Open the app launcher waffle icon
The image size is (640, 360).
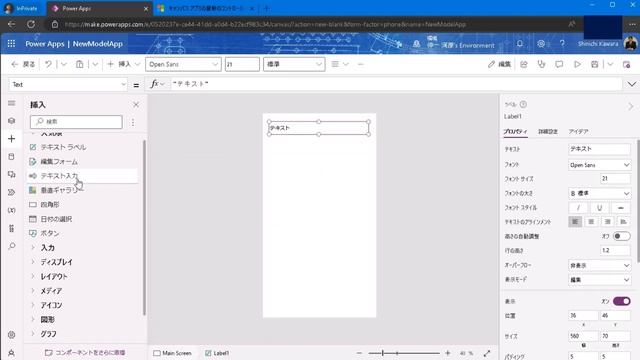[11, 43]
